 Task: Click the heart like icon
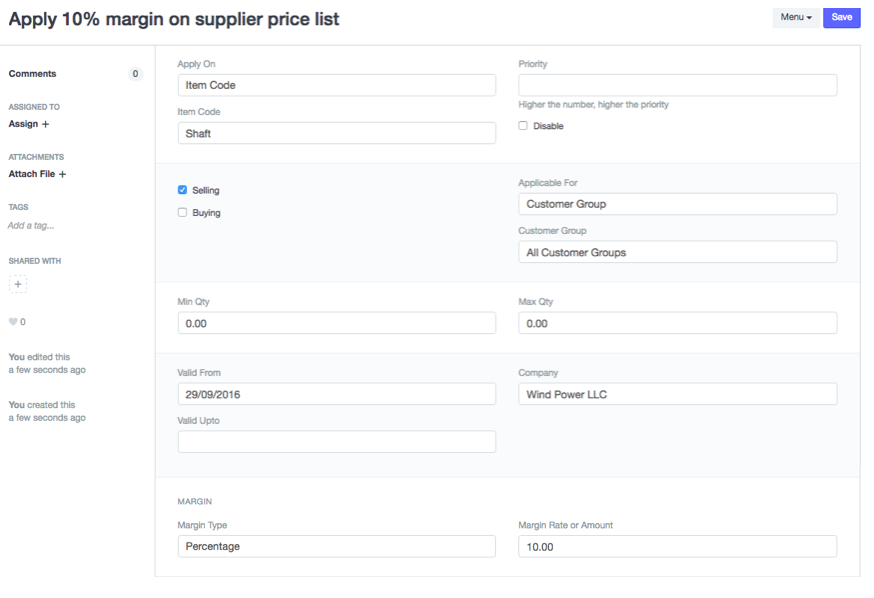[13, 321]
